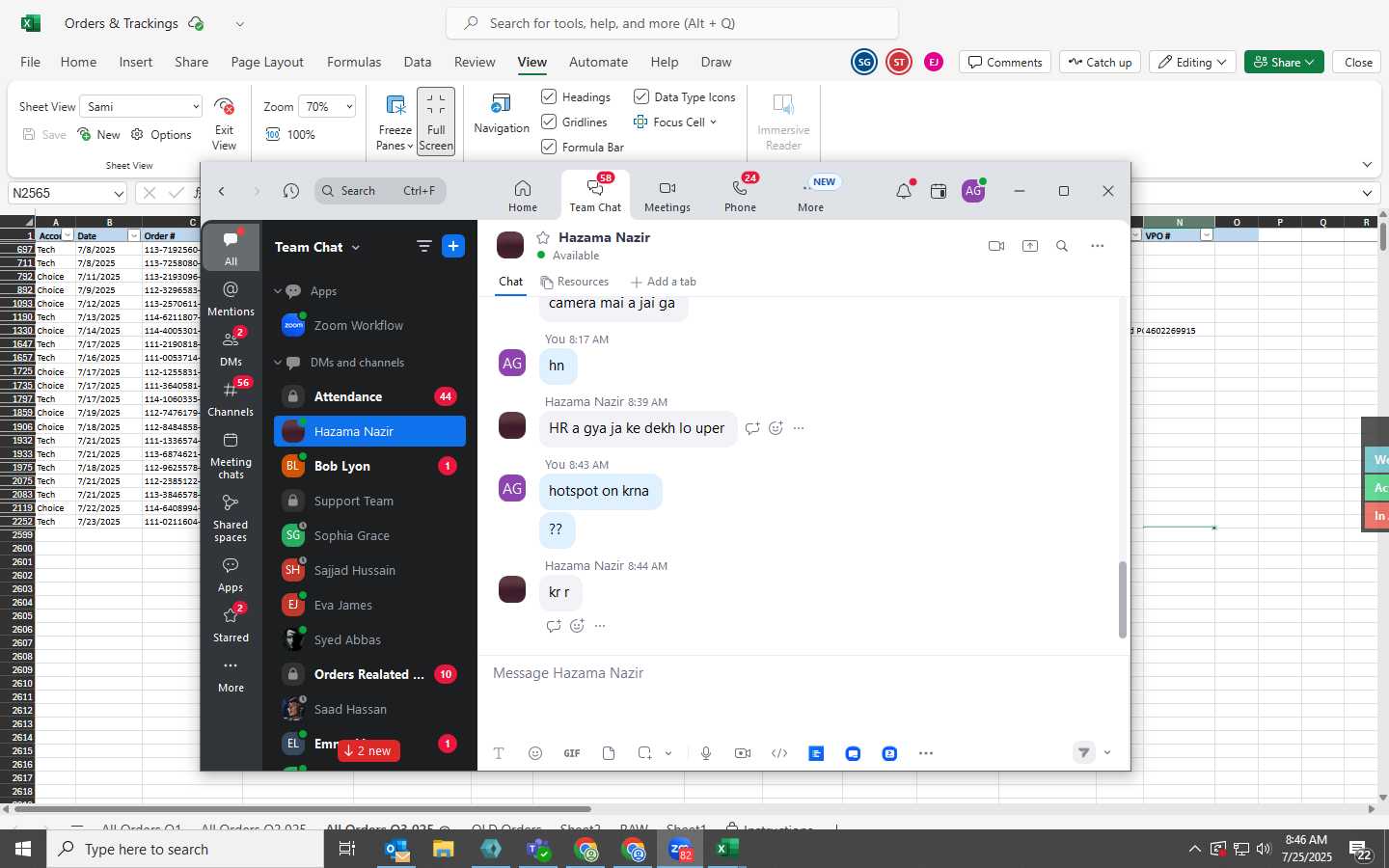Image resolution: width=1389 pixels, height=868 pixels.
Task: Open the Formulas ribbon tab
Action: 354,62
